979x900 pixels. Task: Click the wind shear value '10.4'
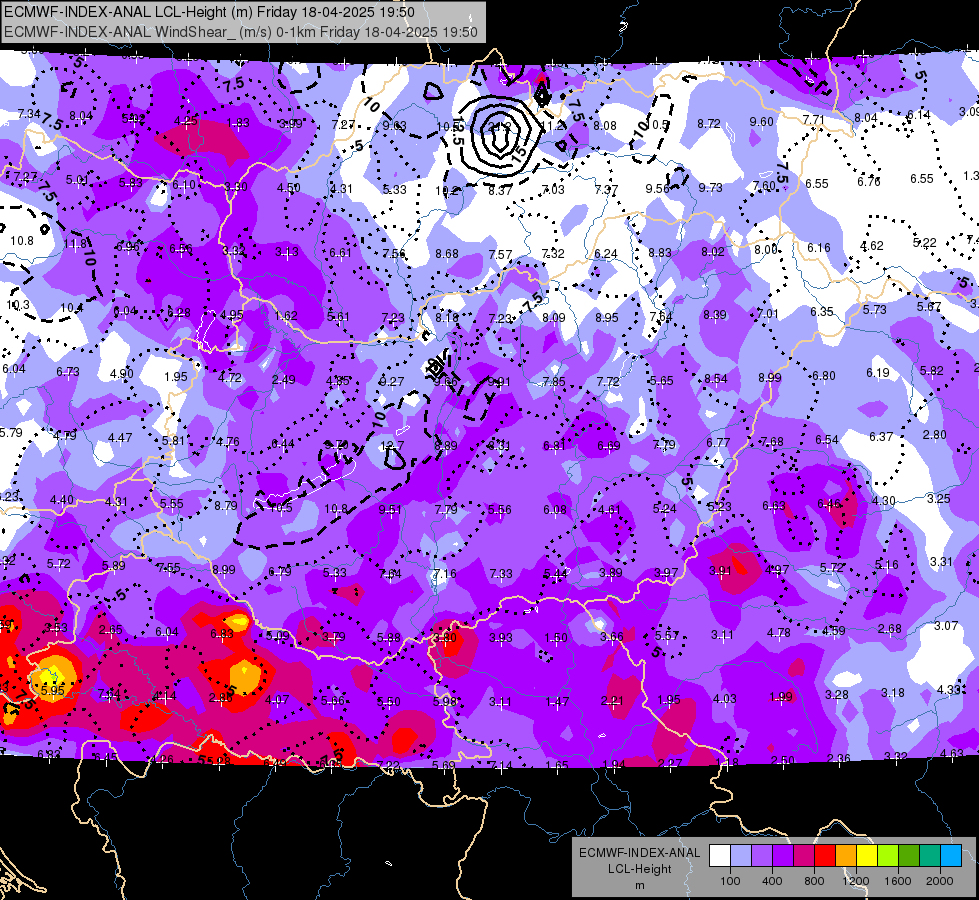pos(72,308)
